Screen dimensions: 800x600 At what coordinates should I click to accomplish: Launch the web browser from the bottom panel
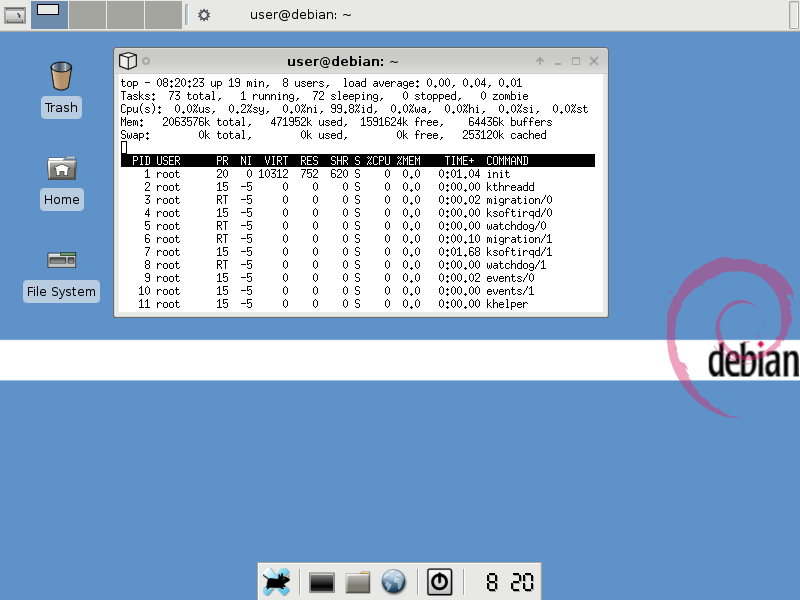point(393,581)
